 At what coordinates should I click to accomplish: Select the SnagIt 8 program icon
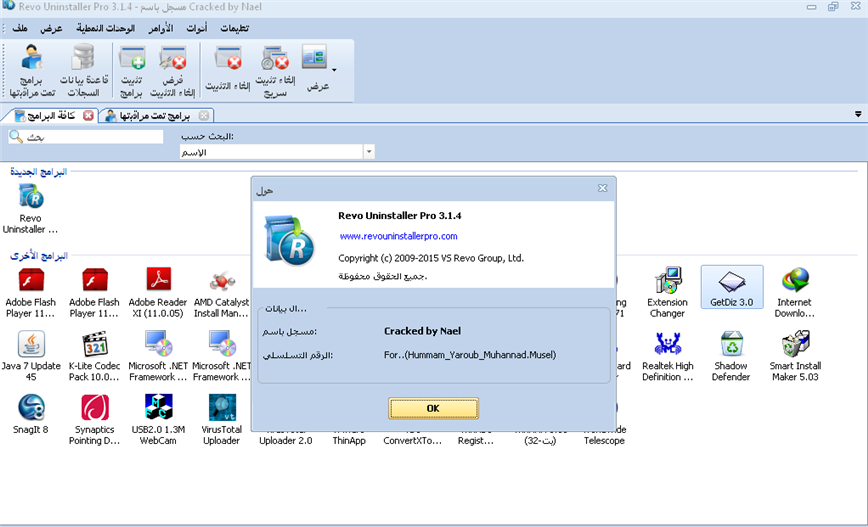(31, 418)
